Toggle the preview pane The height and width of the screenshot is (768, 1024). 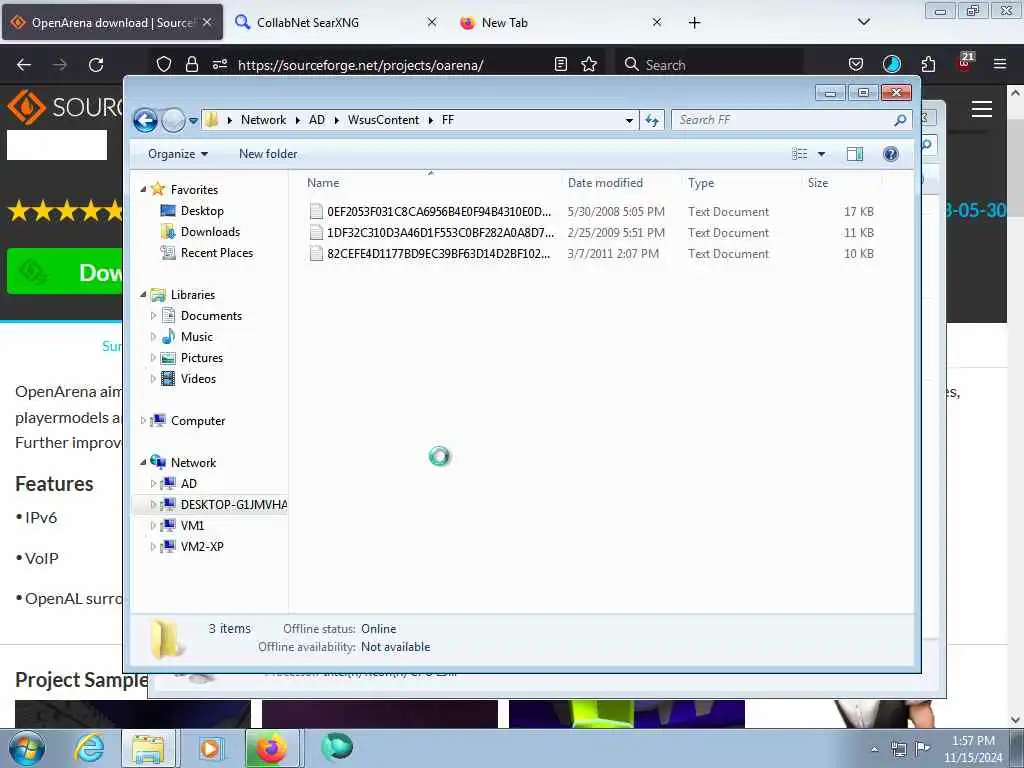[854, 154]
